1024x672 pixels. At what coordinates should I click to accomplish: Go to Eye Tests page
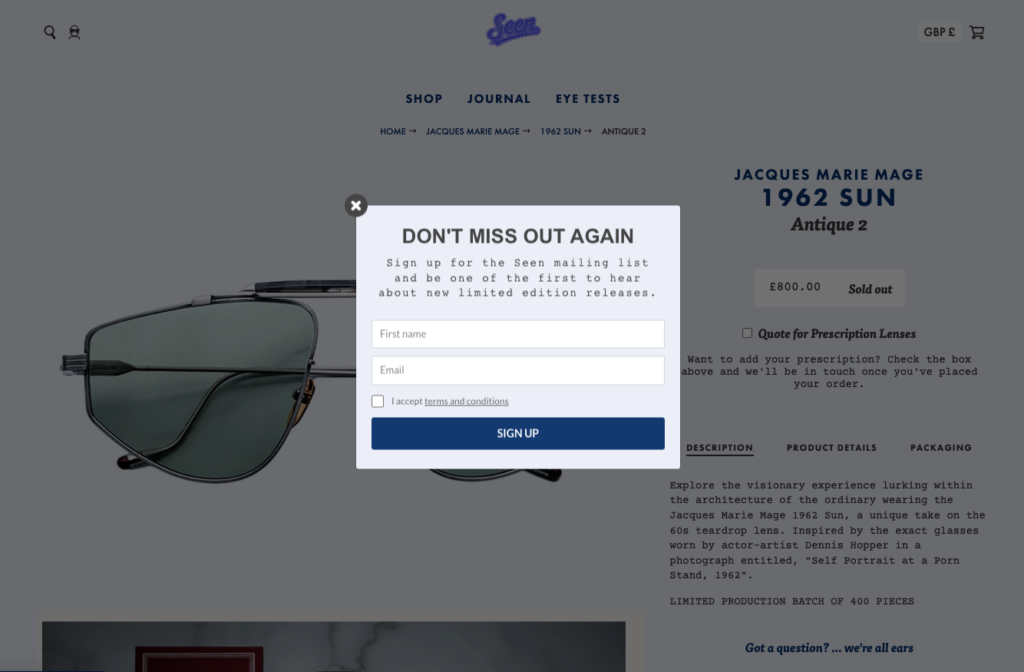588,99
